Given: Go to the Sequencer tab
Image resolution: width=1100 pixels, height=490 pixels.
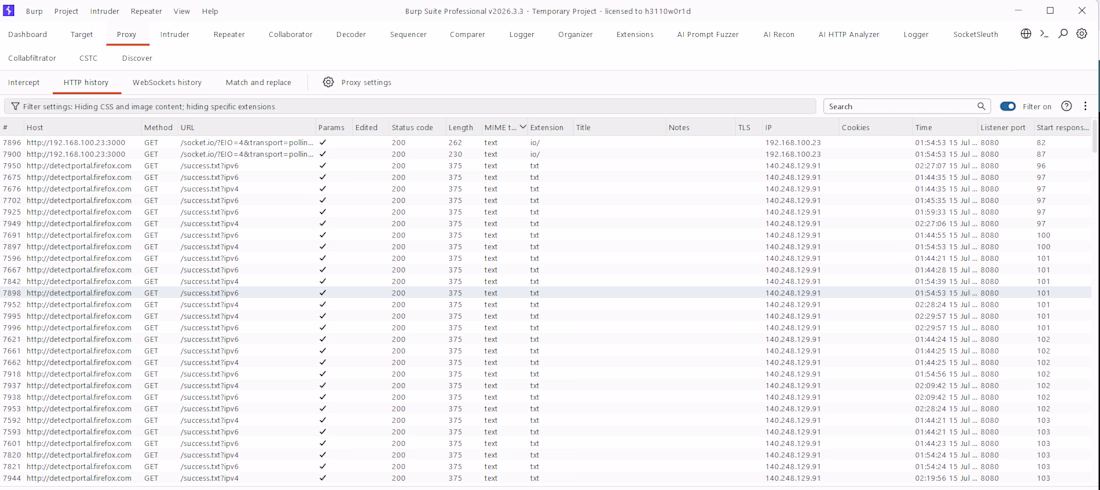Looking at the screenshot, I should tap(408, 34).
